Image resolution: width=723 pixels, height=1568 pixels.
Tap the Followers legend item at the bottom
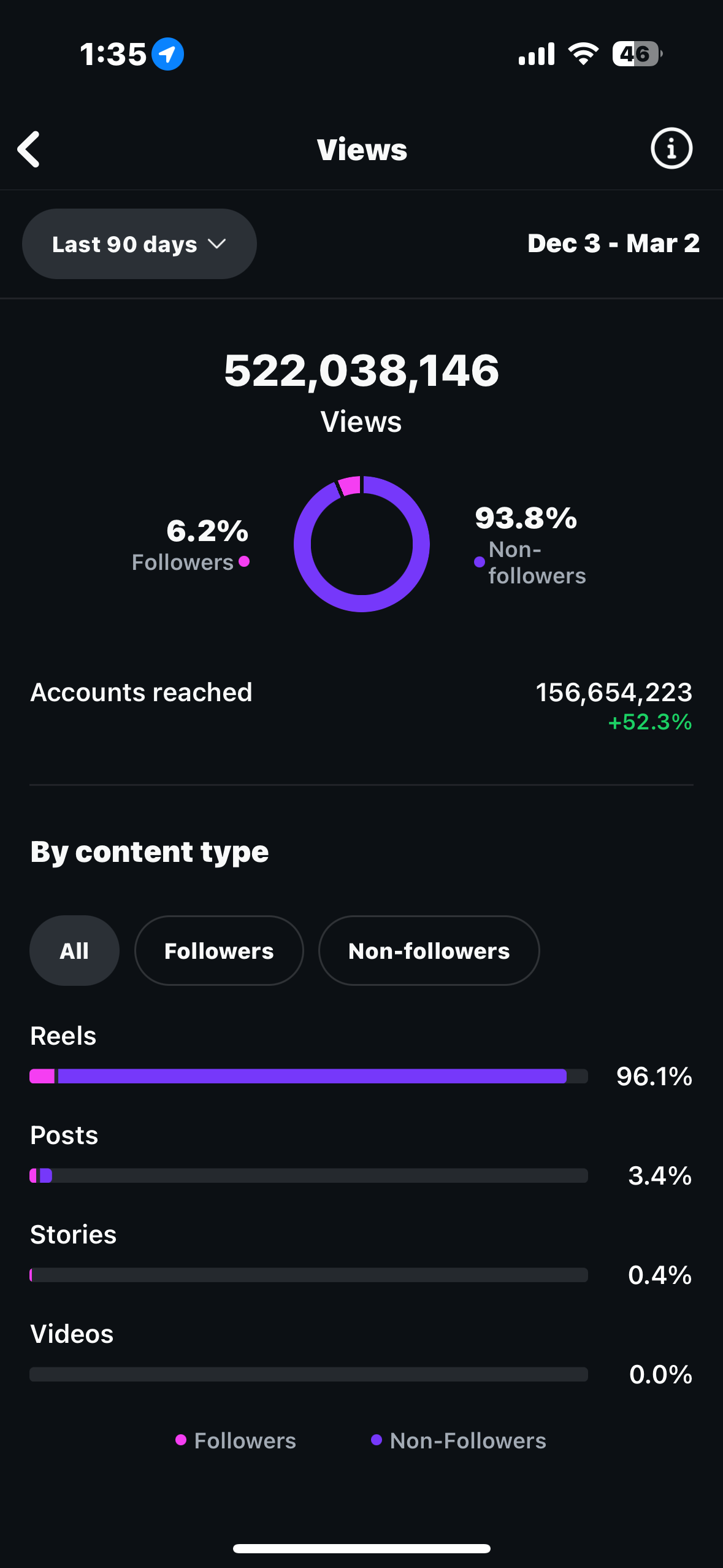tap(236, 1440)
